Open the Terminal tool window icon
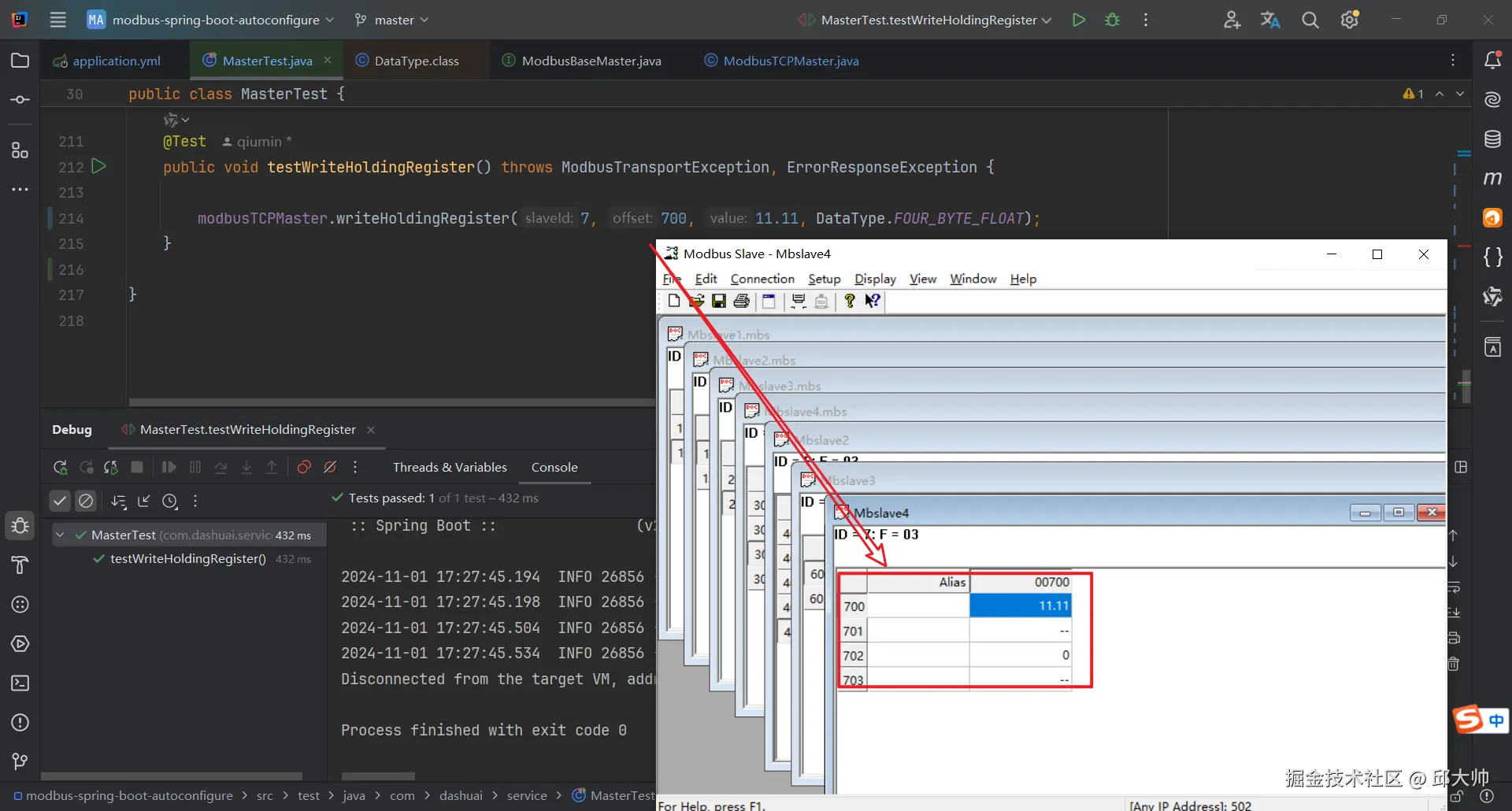 point(20,683)
